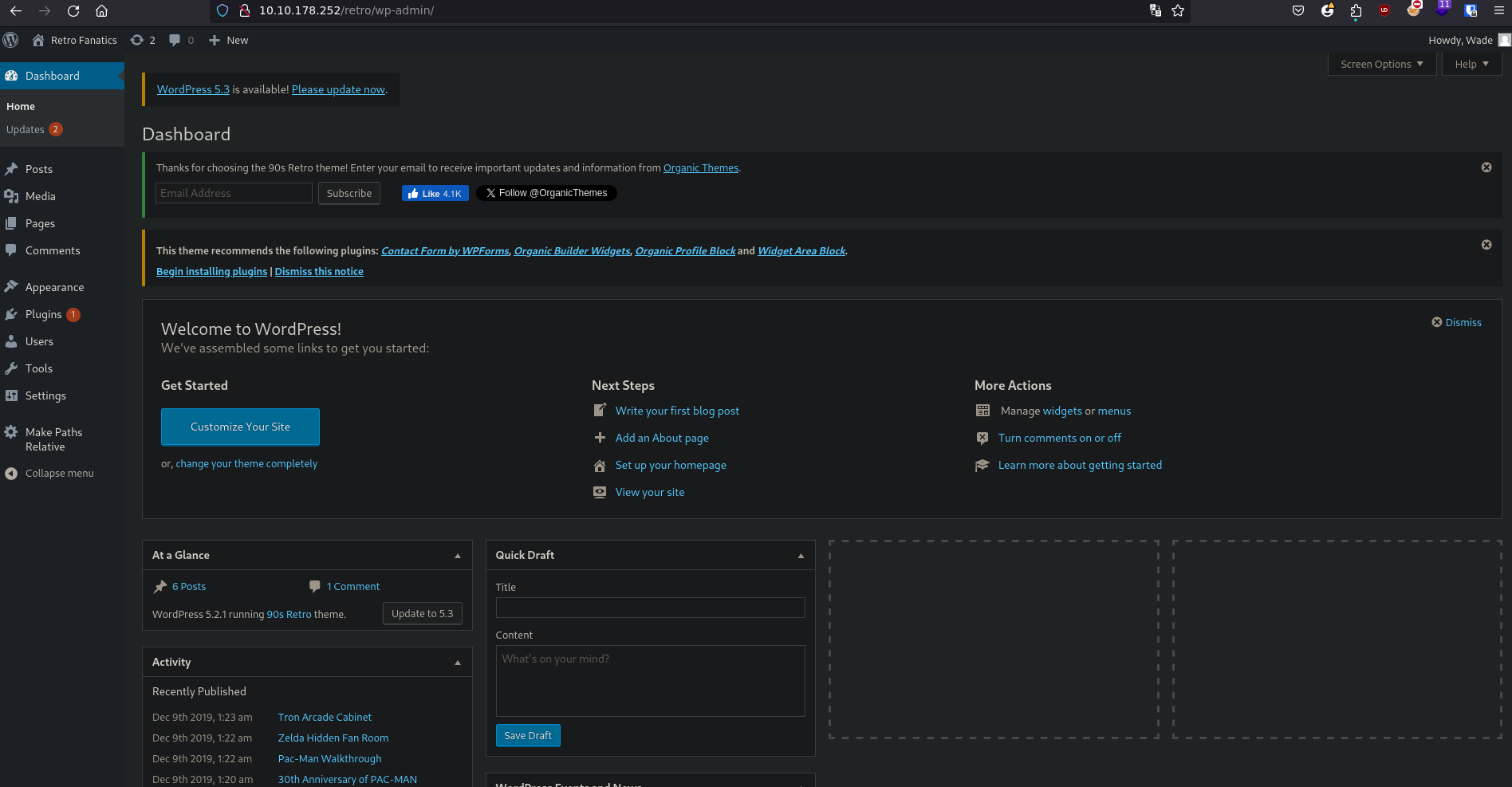Open Posts pin icon in sidebar
Screen dimensions: 1512x787
[11, 169]
